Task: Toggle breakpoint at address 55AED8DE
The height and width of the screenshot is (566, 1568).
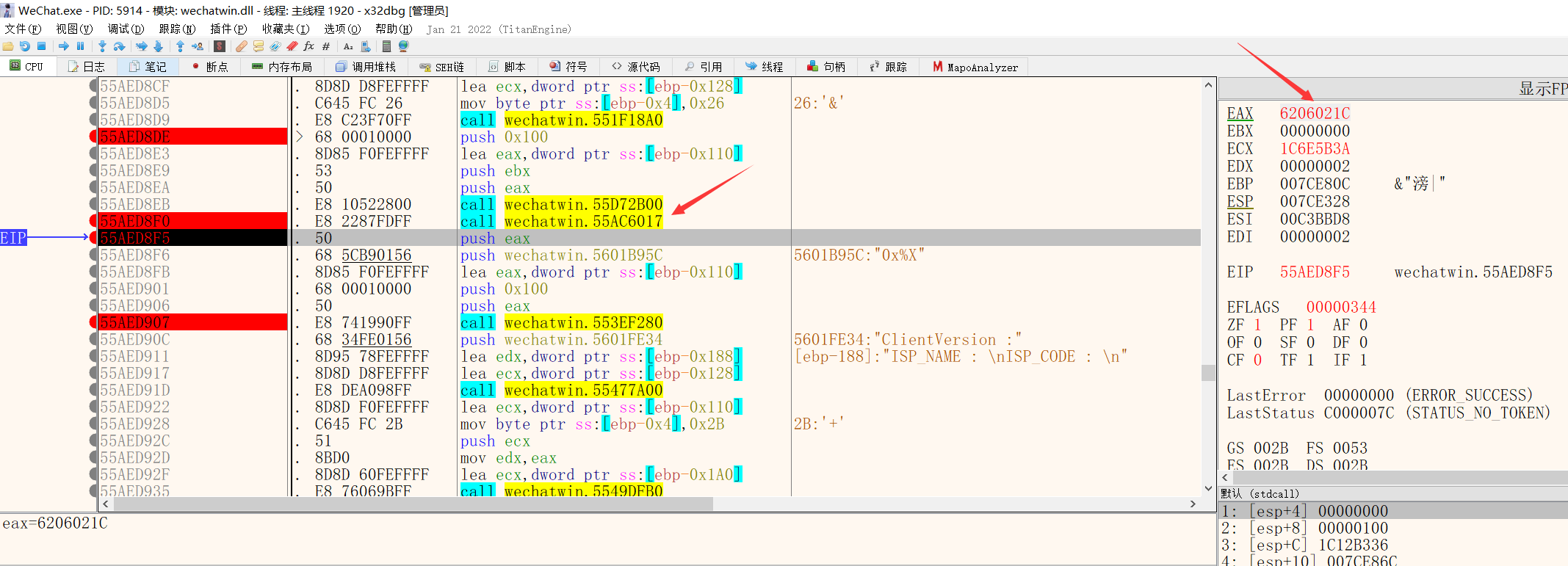Action: pos(93,137)
